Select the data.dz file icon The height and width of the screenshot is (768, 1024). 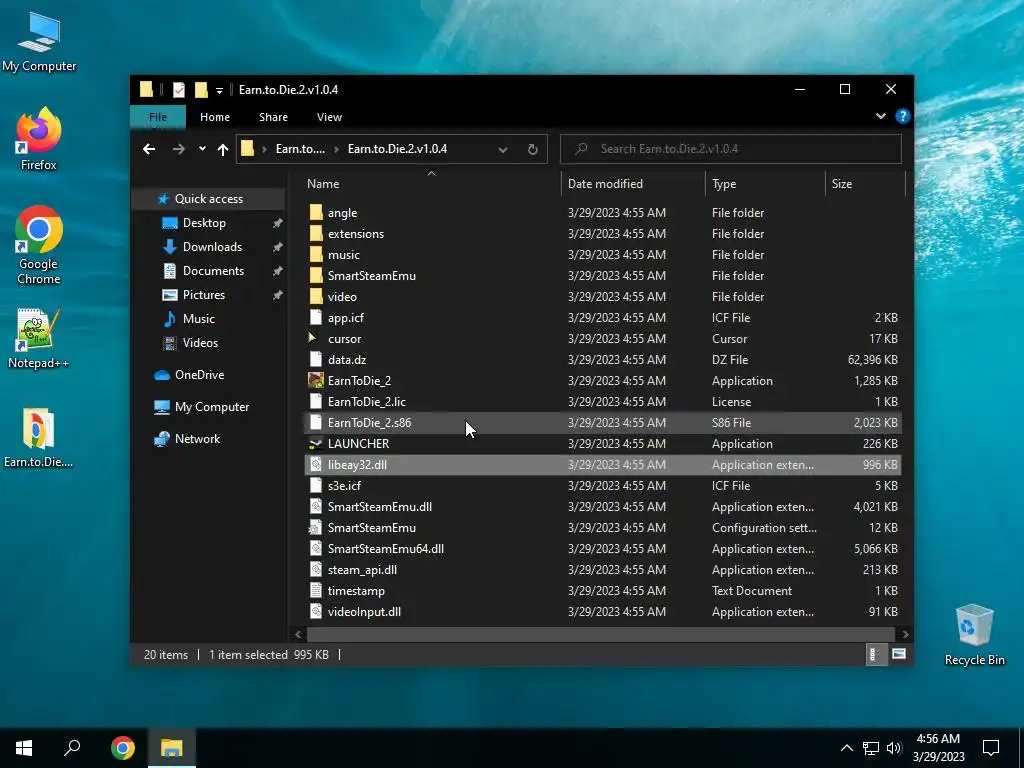[x=316, y=359]
